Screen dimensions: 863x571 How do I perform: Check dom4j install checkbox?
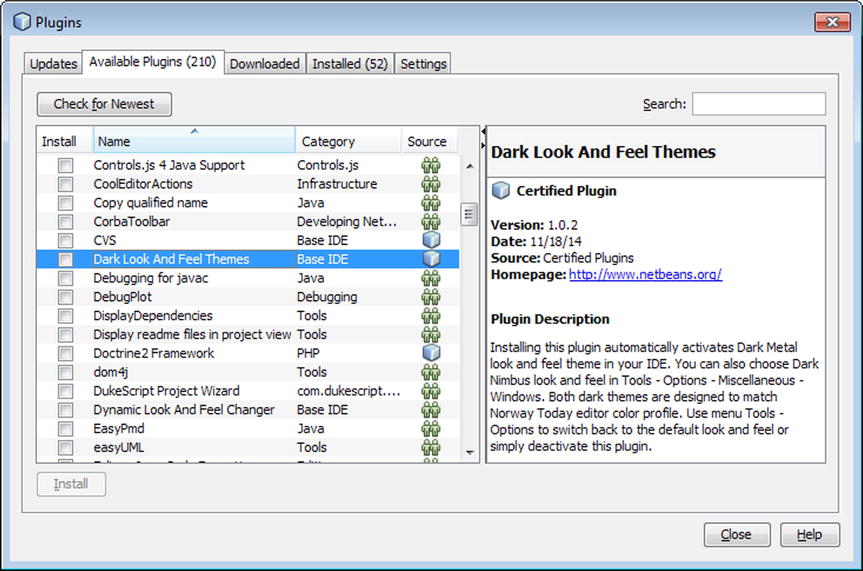[x=65, y=372]
